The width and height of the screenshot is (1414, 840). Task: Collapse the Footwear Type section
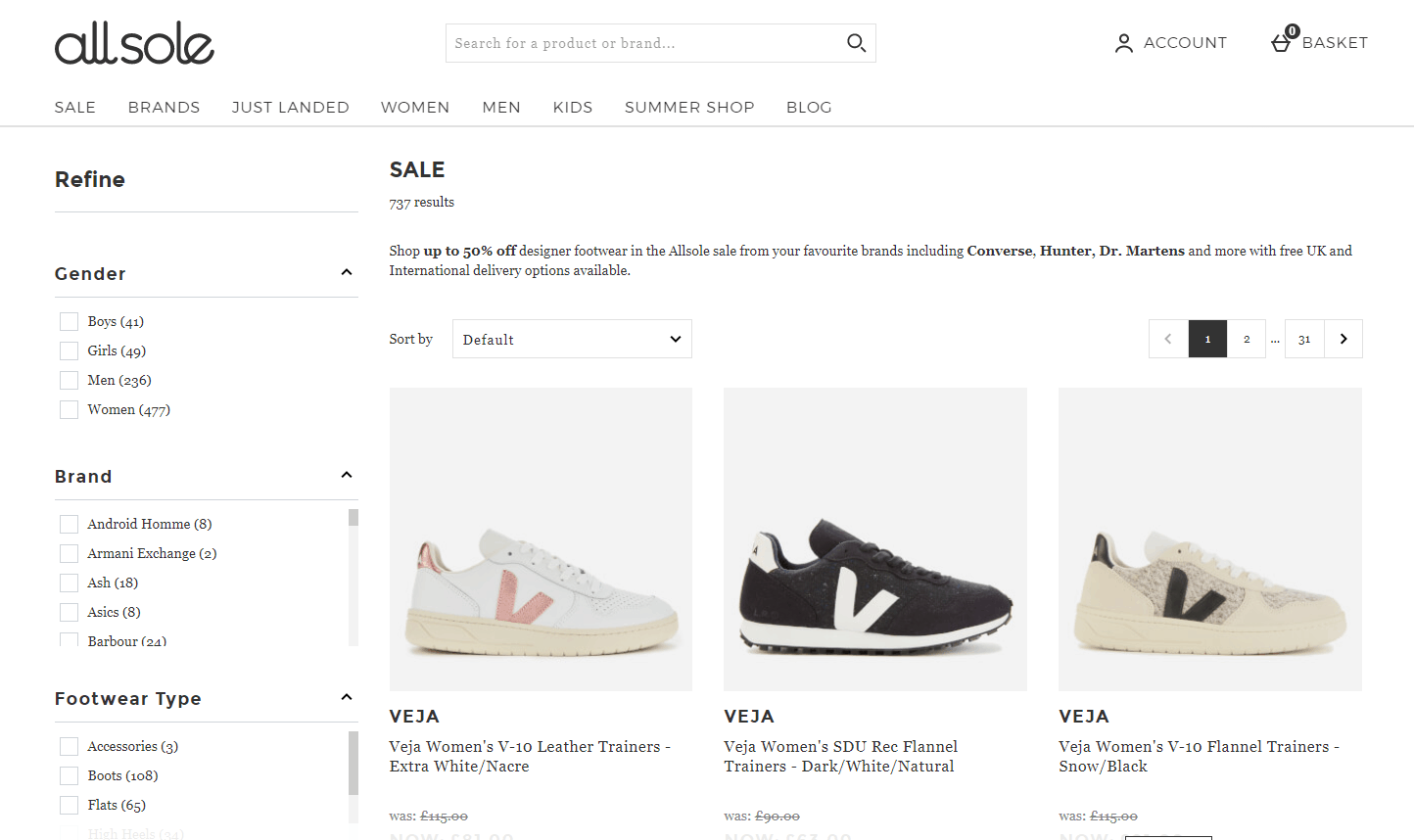pyautogui.click(x=347, y=697)
